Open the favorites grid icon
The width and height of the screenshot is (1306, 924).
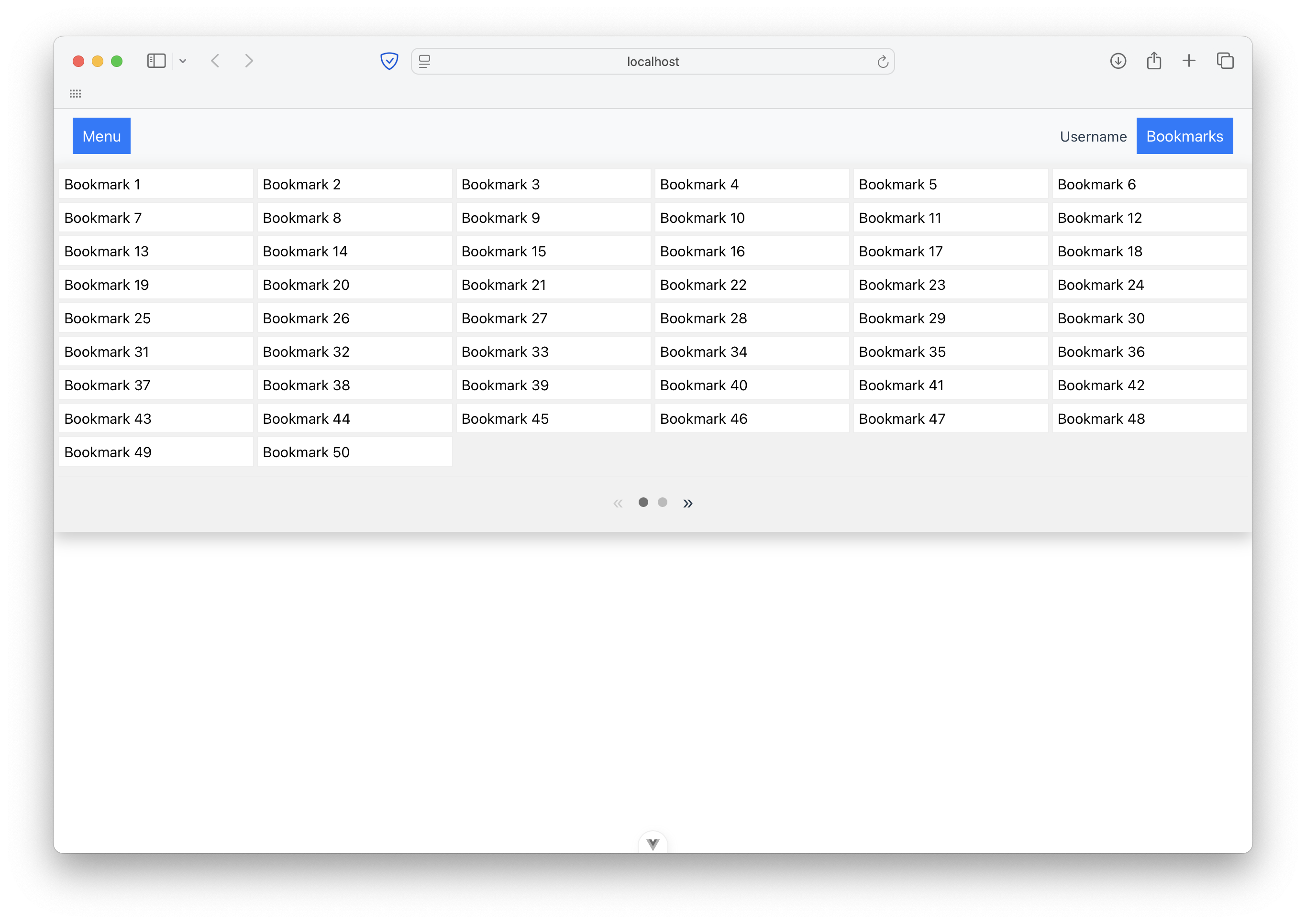coord(75,94)
